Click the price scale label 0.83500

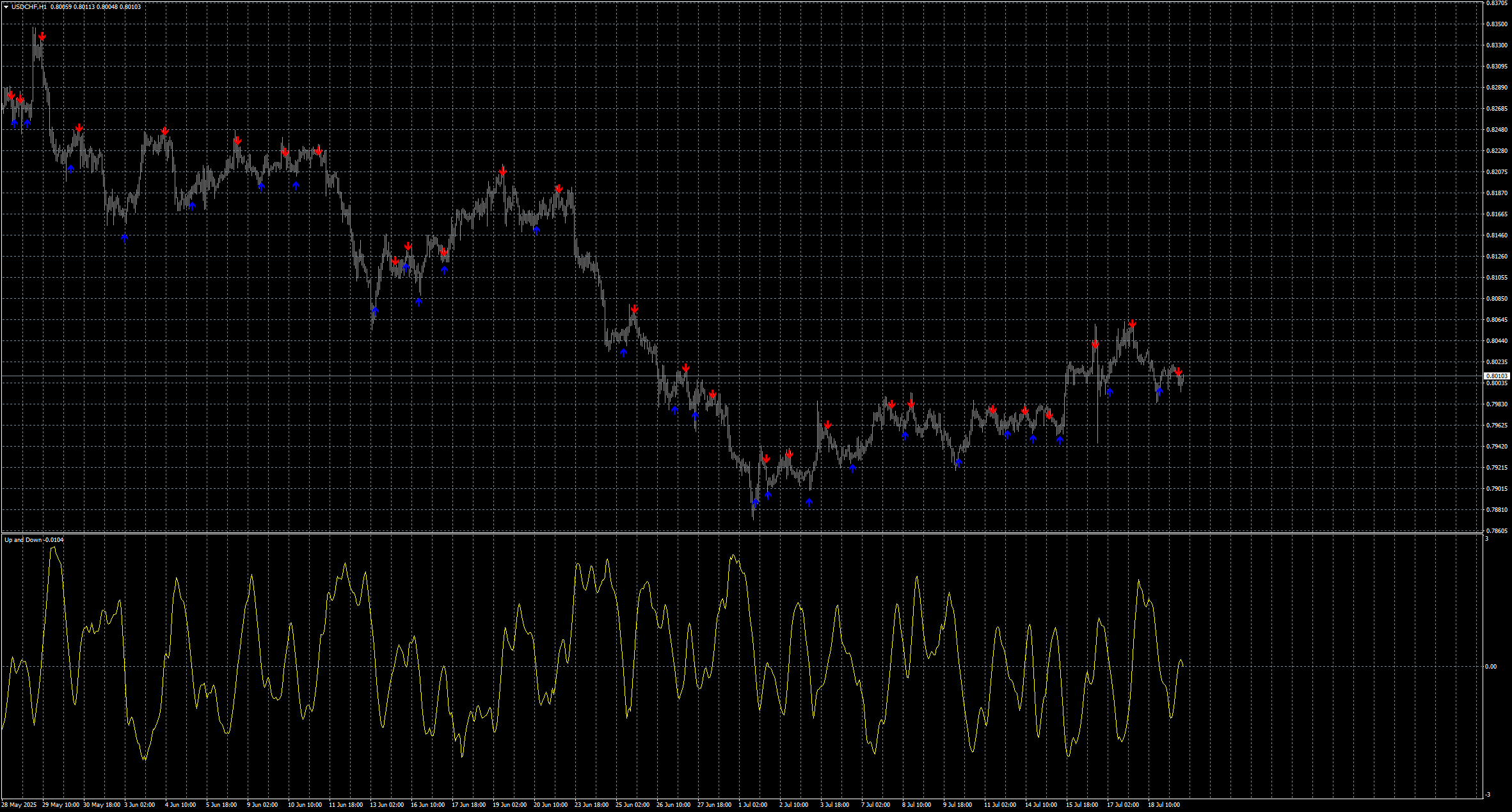pos(1495,24)
